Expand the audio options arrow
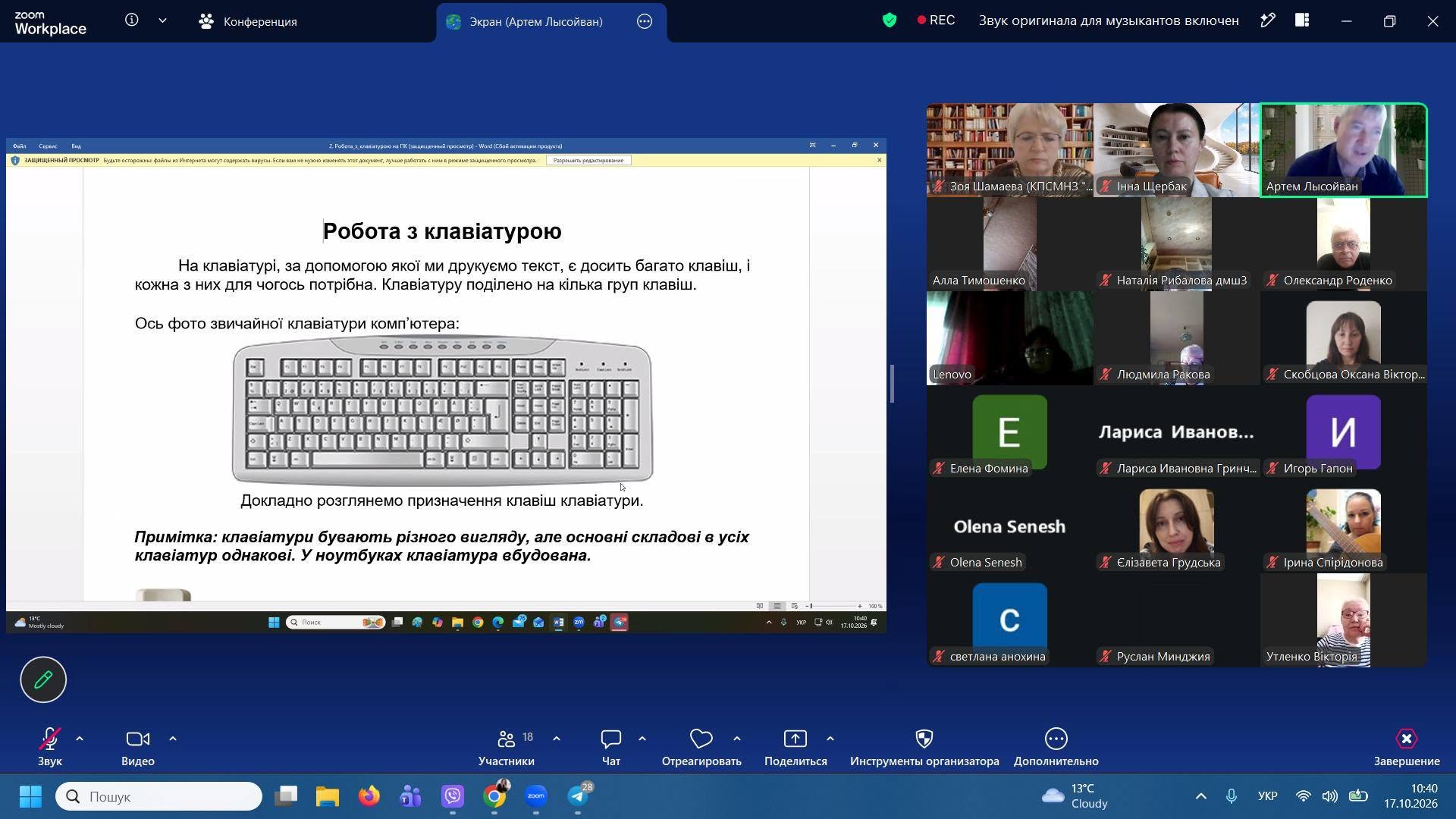This screenshot has height=819, width=1456. (x=80, y=739)
